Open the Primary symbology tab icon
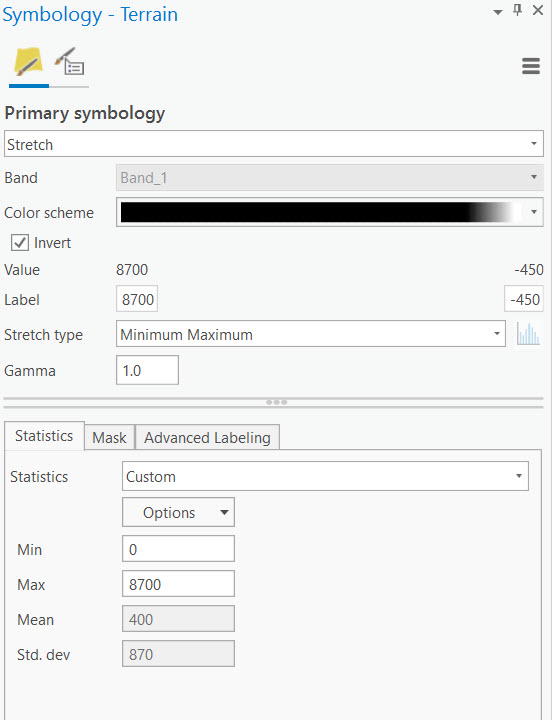This screenshot has height=720, width=552. pyautogui.click(x=28, y=62)
